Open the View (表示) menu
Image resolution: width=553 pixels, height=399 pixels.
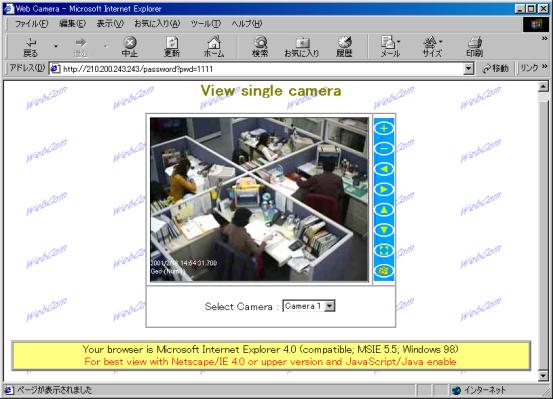110,24
